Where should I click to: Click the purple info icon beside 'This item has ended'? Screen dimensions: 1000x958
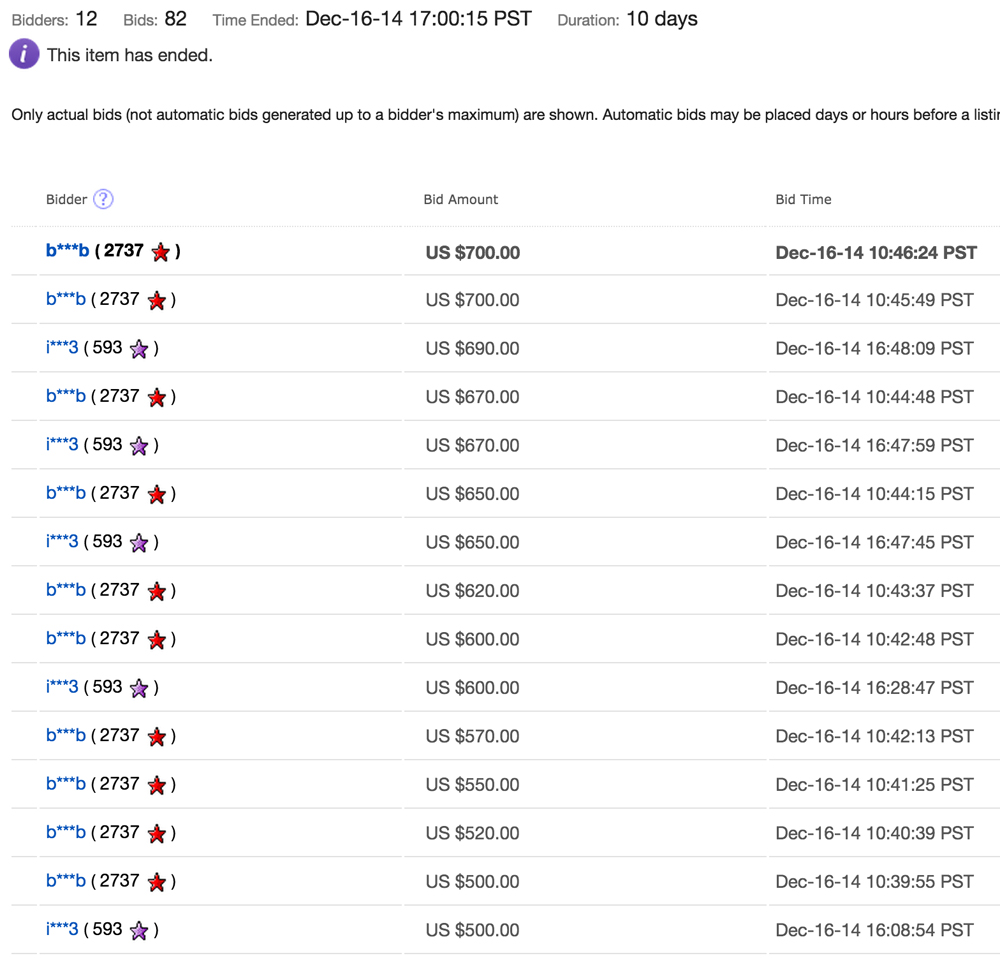24,54
